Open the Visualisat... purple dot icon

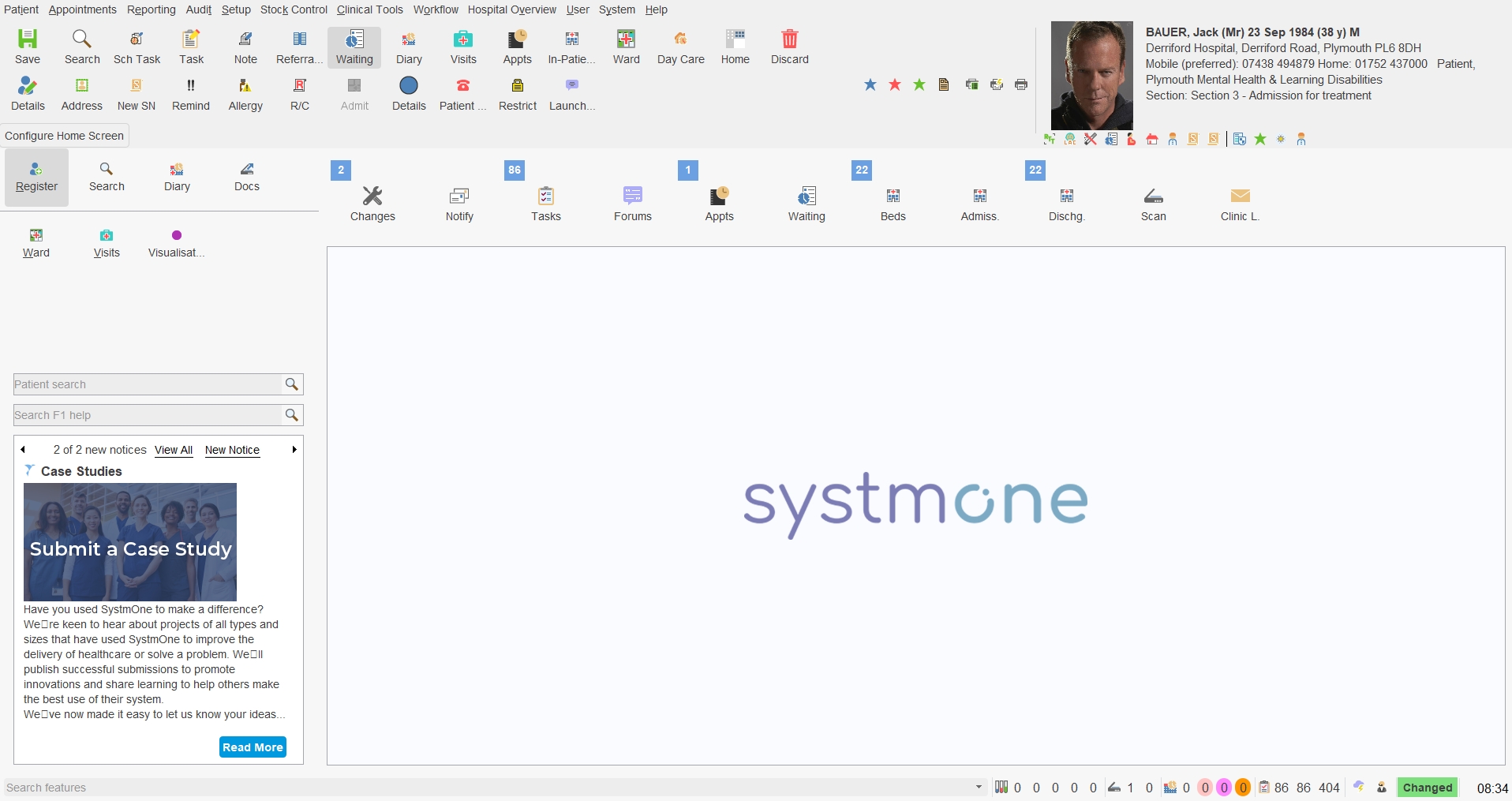point(177,243)
